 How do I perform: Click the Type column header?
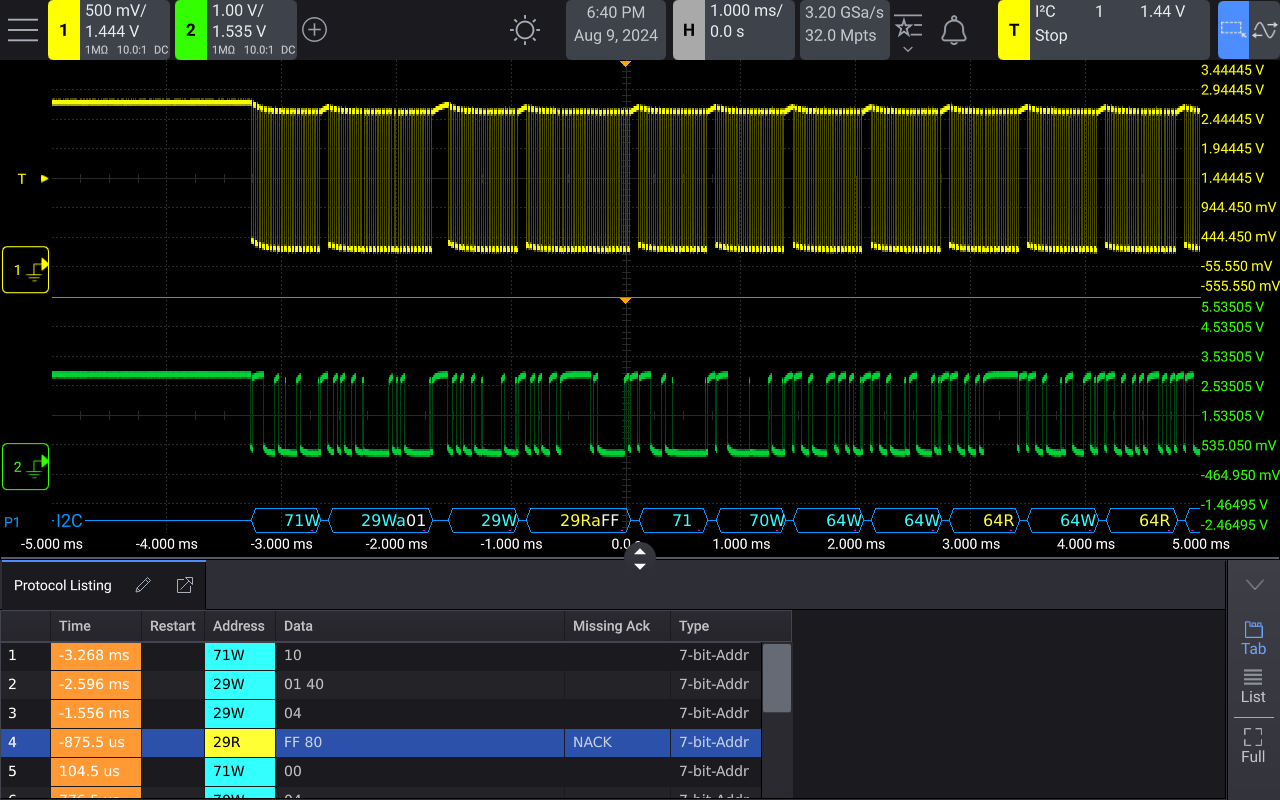click(x=716, y=626)
